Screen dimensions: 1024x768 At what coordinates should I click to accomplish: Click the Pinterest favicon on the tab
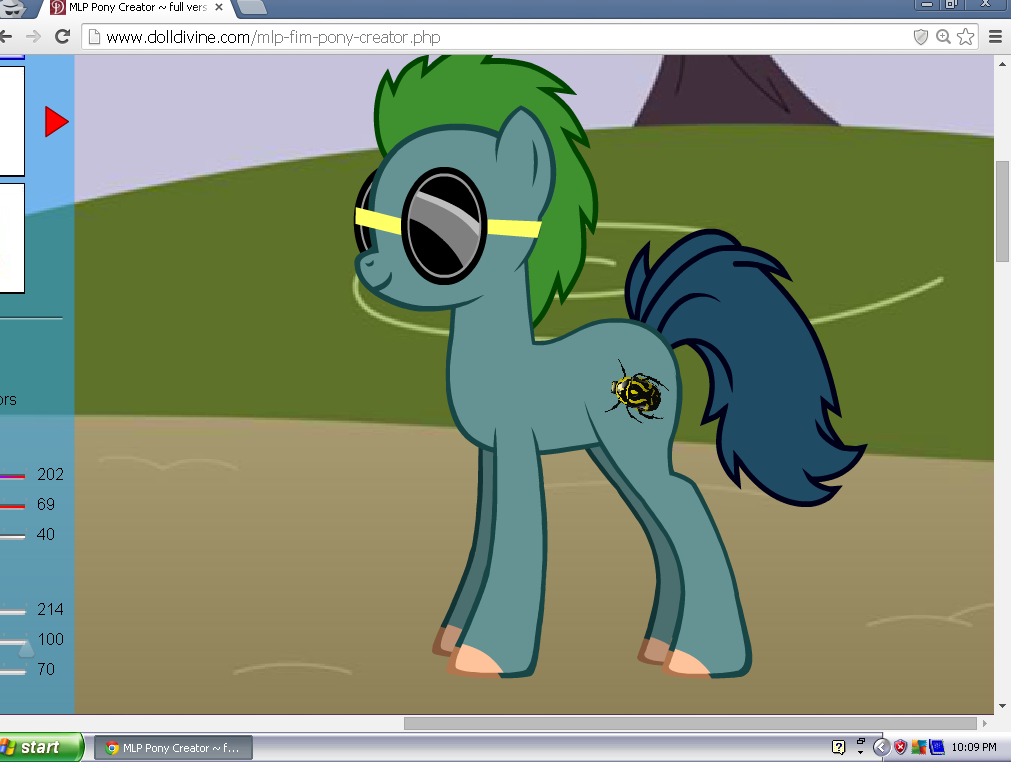coord(57,7)
